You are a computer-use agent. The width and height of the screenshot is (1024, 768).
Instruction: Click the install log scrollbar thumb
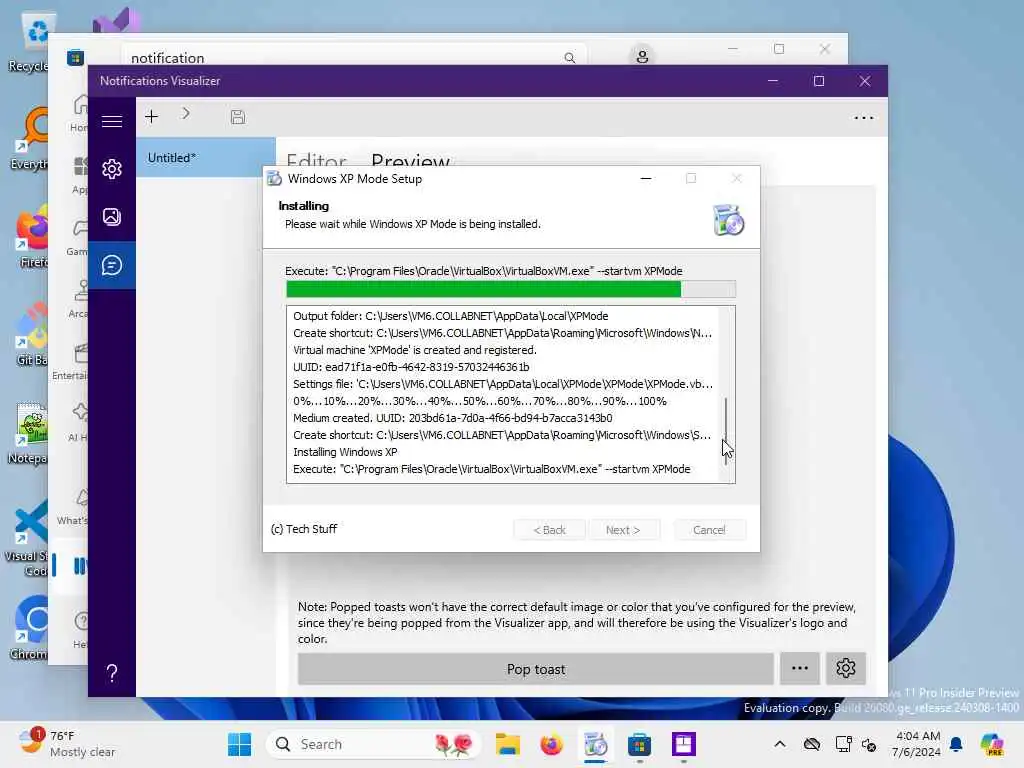point(726,430)
